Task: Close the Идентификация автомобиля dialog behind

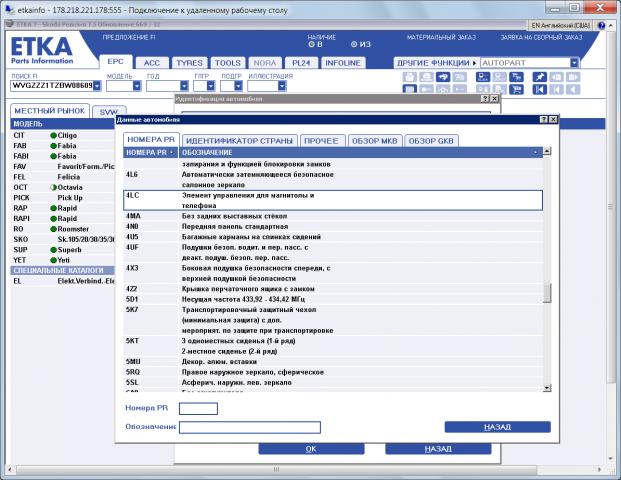Action: coord(494,99)
